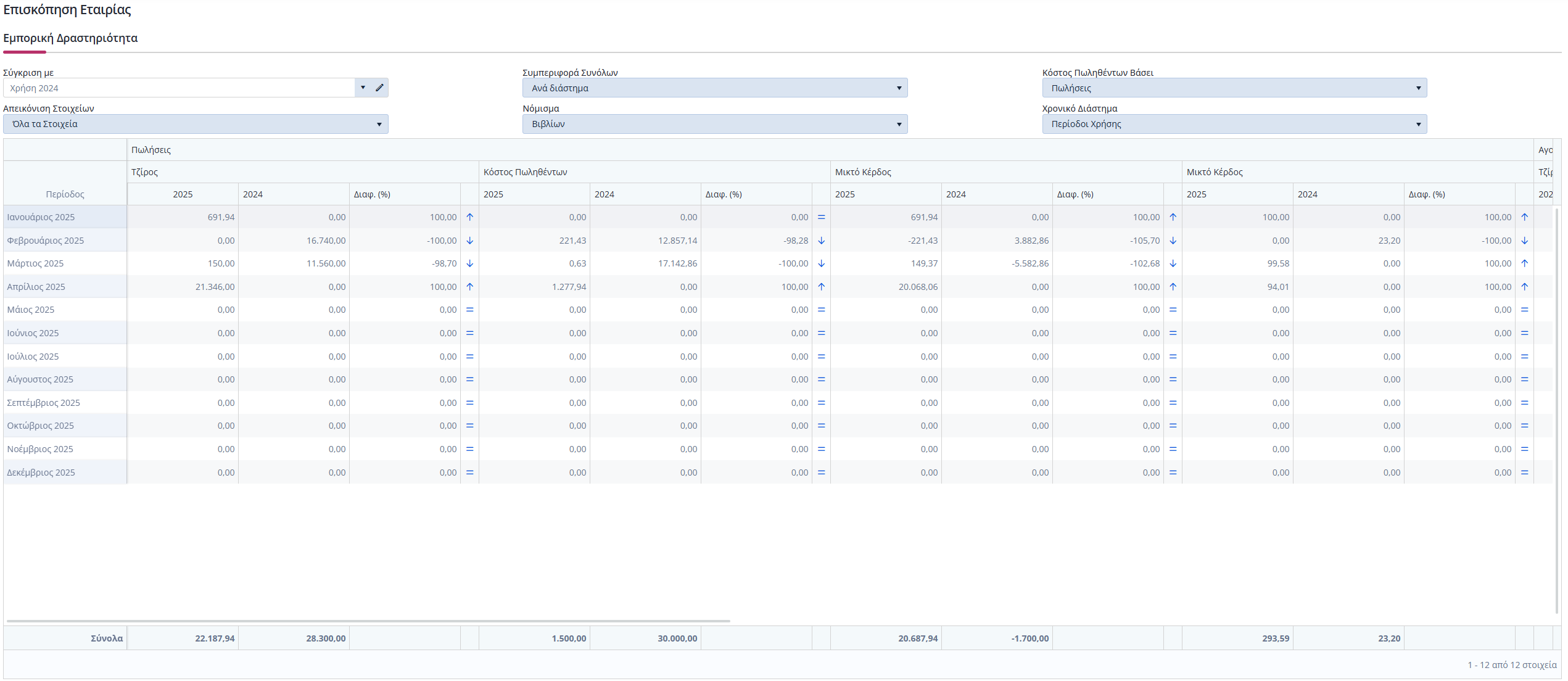This screenshot has width=1568, height=681.
Task: Click the value -5.582,86 in Μάρτιος row
Action: tap(1030, 263)
